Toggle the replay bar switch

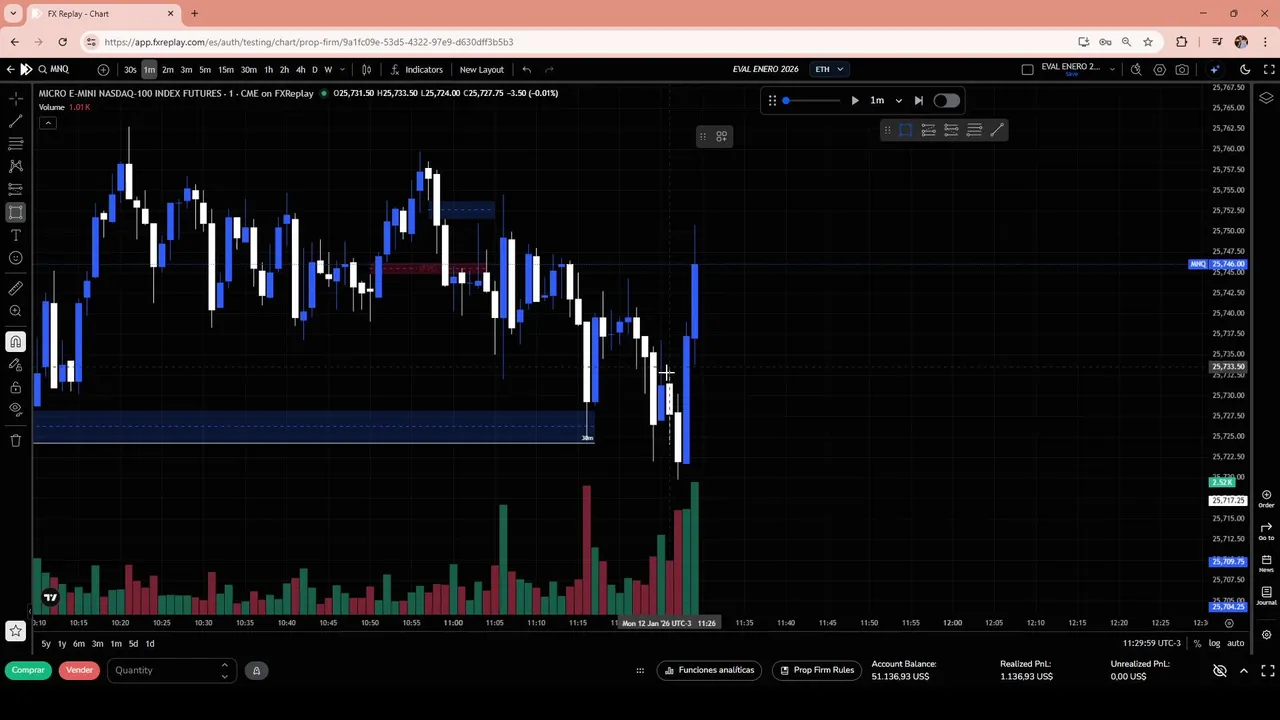coord(946,100)
